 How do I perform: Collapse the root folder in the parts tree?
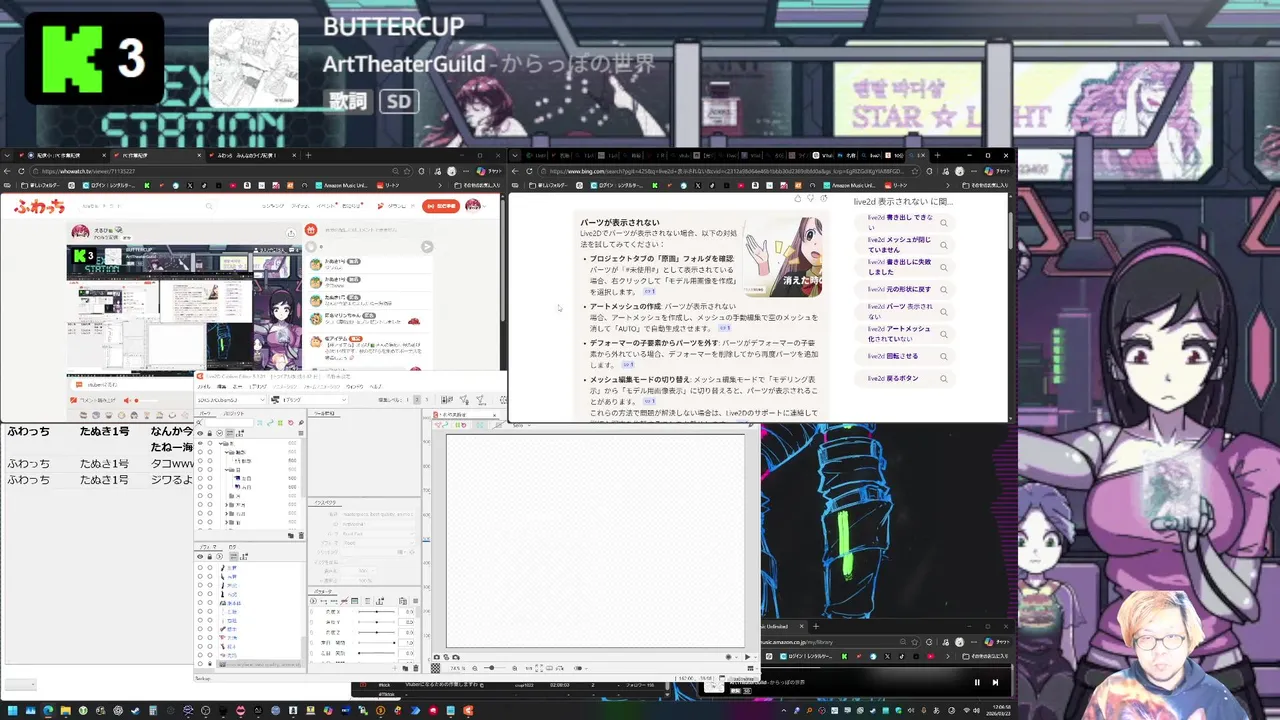point(220,443)
